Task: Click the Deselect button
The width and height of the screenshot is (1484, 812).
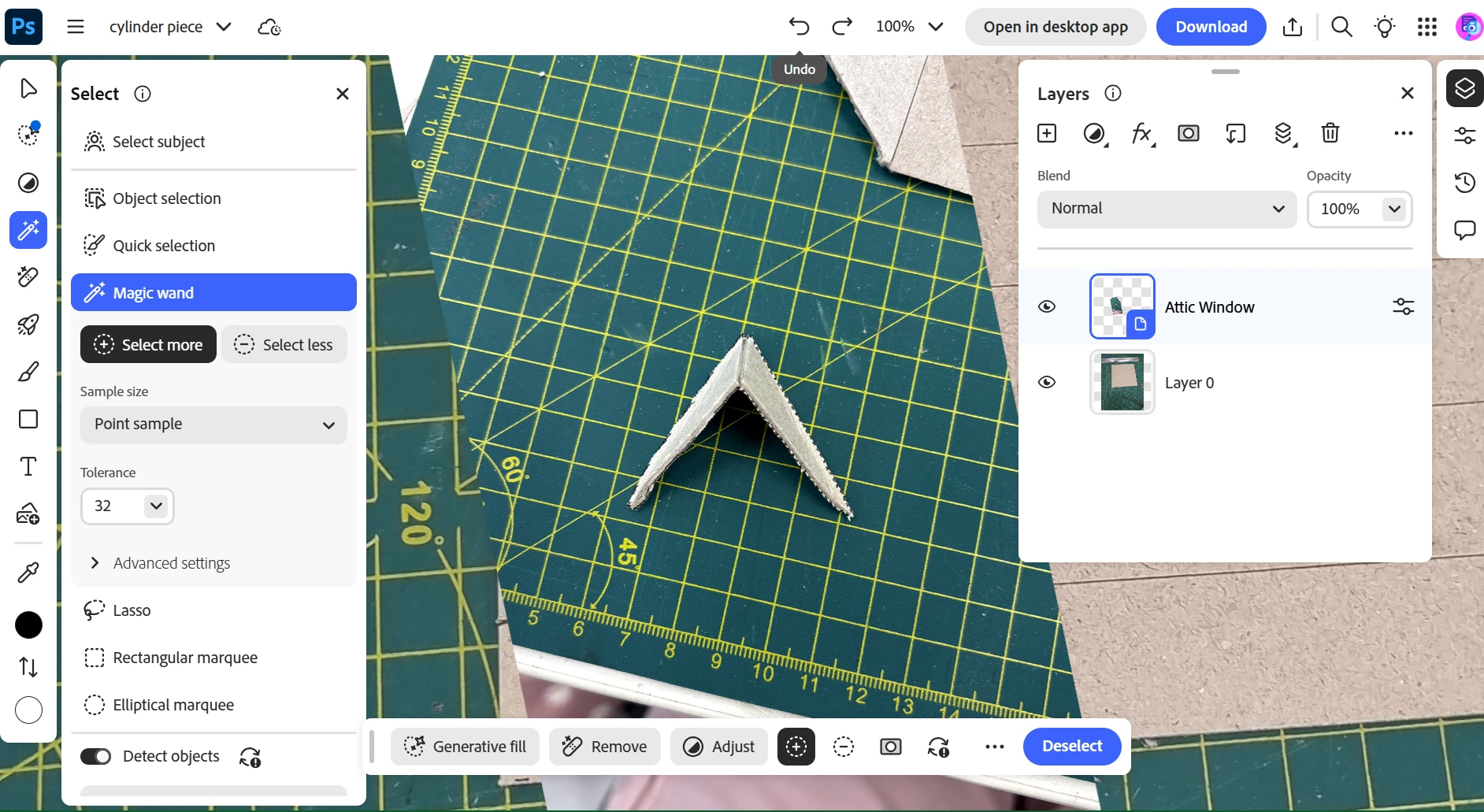Action: point(1072,746)
